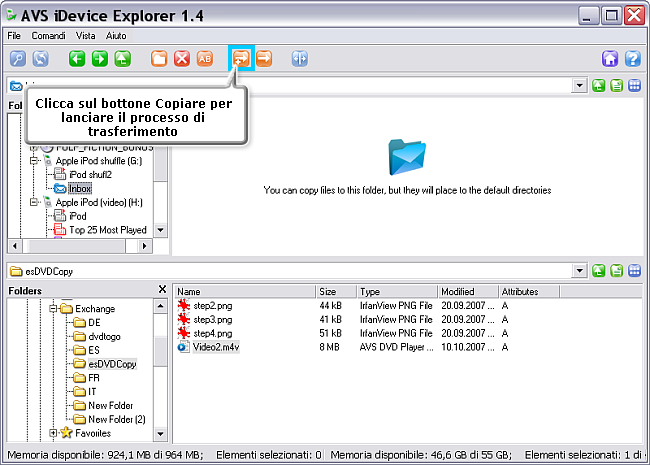Select the step2.png file
The image size is (650, 465).
tap(213, 305)
